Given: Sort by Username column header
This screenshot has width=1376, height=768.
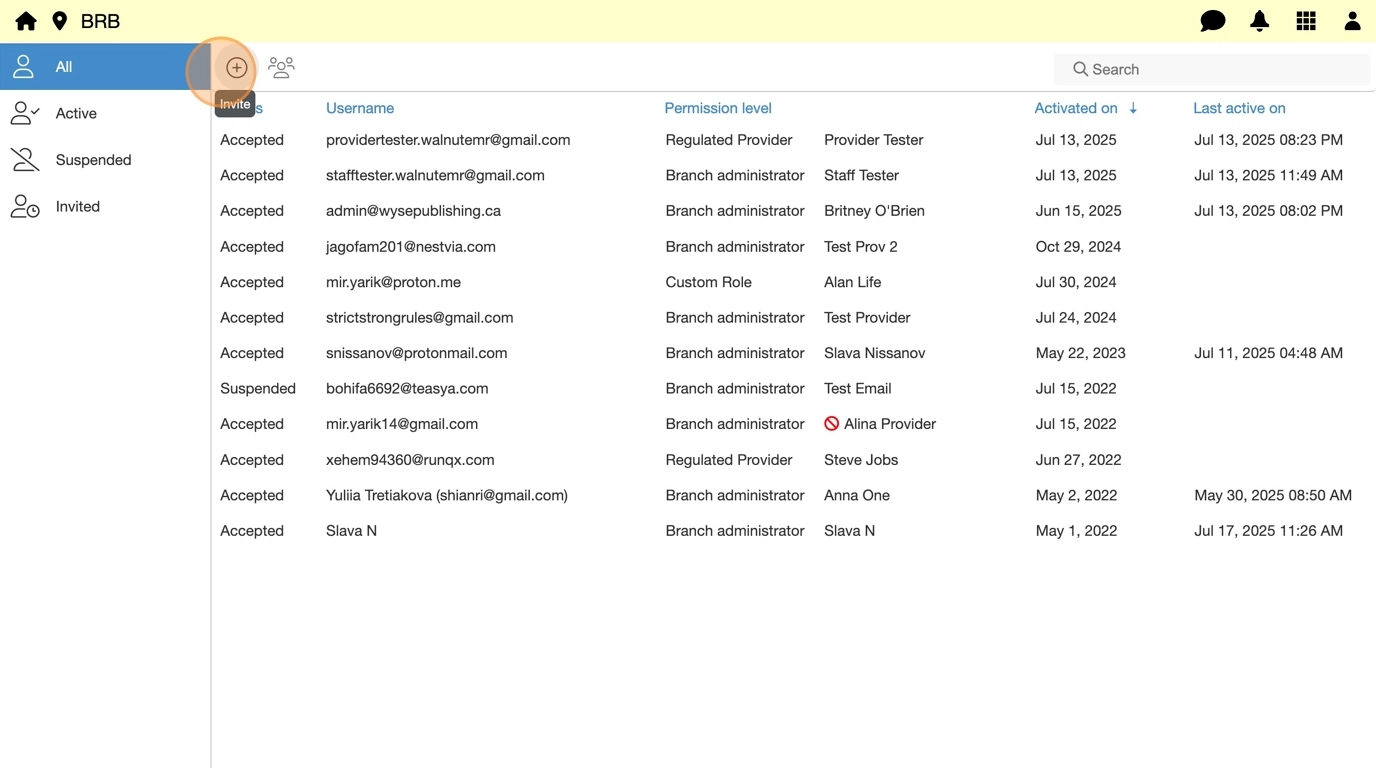Looking at the screenshot, I should 360,108.
